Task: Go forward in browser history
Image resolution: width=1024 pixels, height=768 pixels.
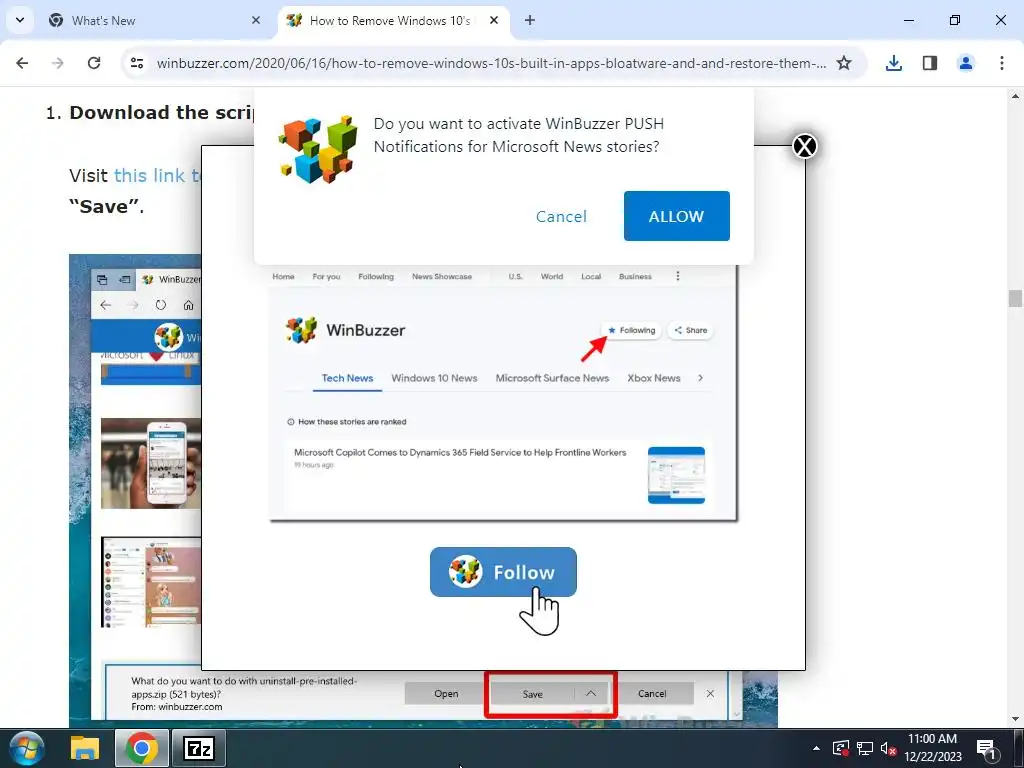Action: (58, 63)
